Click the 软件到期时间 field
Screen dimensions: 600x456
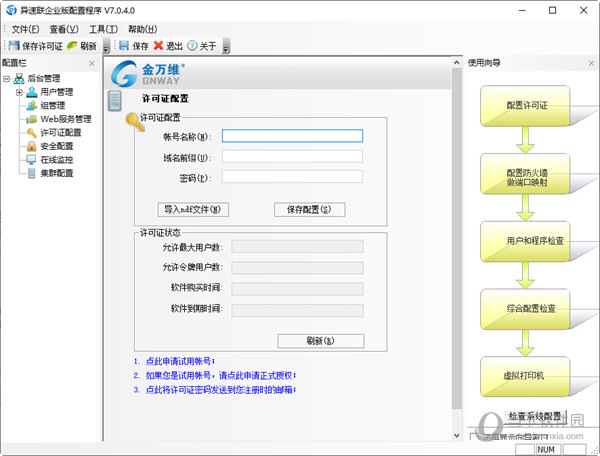click(297, 310)
